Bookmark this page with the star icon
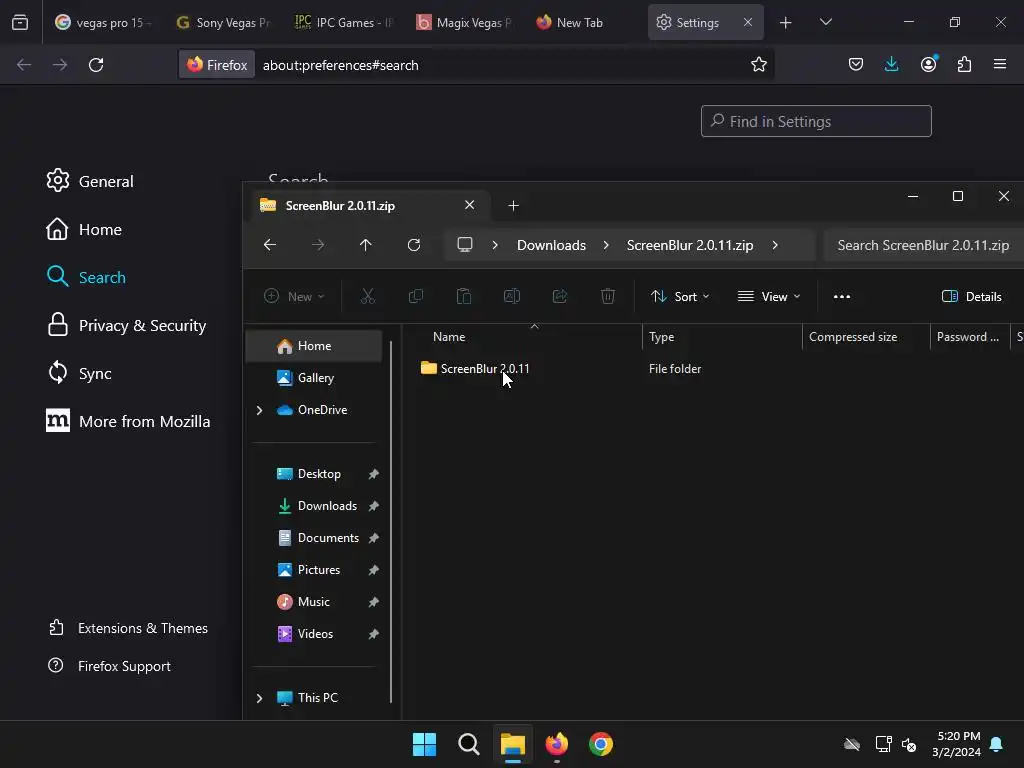Viewport: 1024px width, 768px height. tap(758, 65)
